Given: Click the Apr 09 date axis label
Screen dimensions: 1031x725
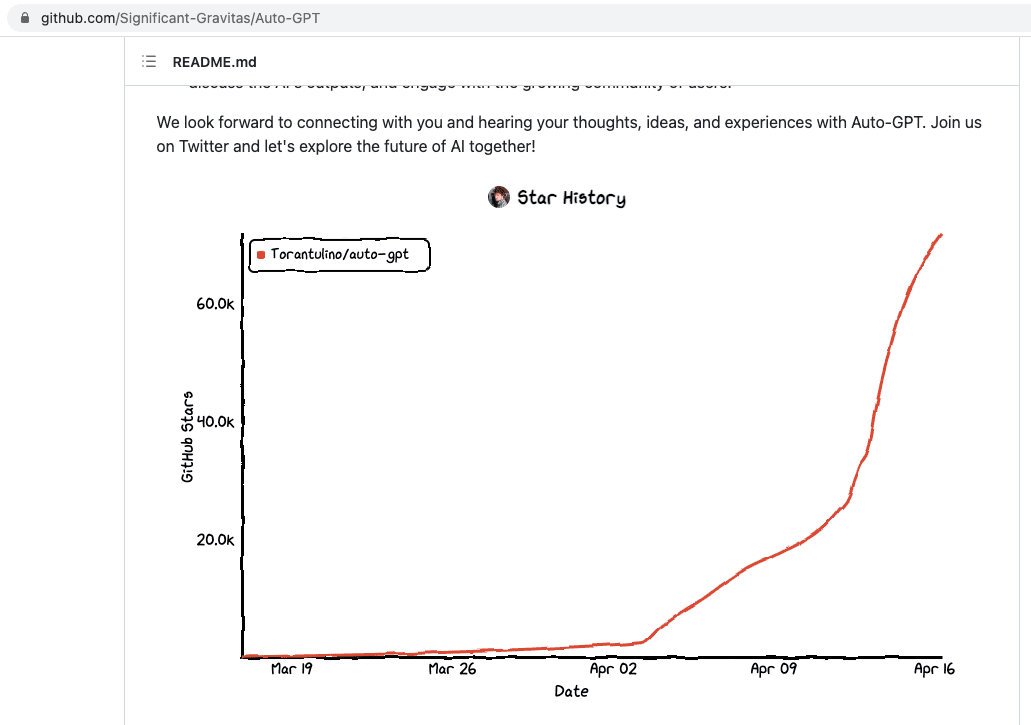Looking at the screenshot, I should [774, 669].
